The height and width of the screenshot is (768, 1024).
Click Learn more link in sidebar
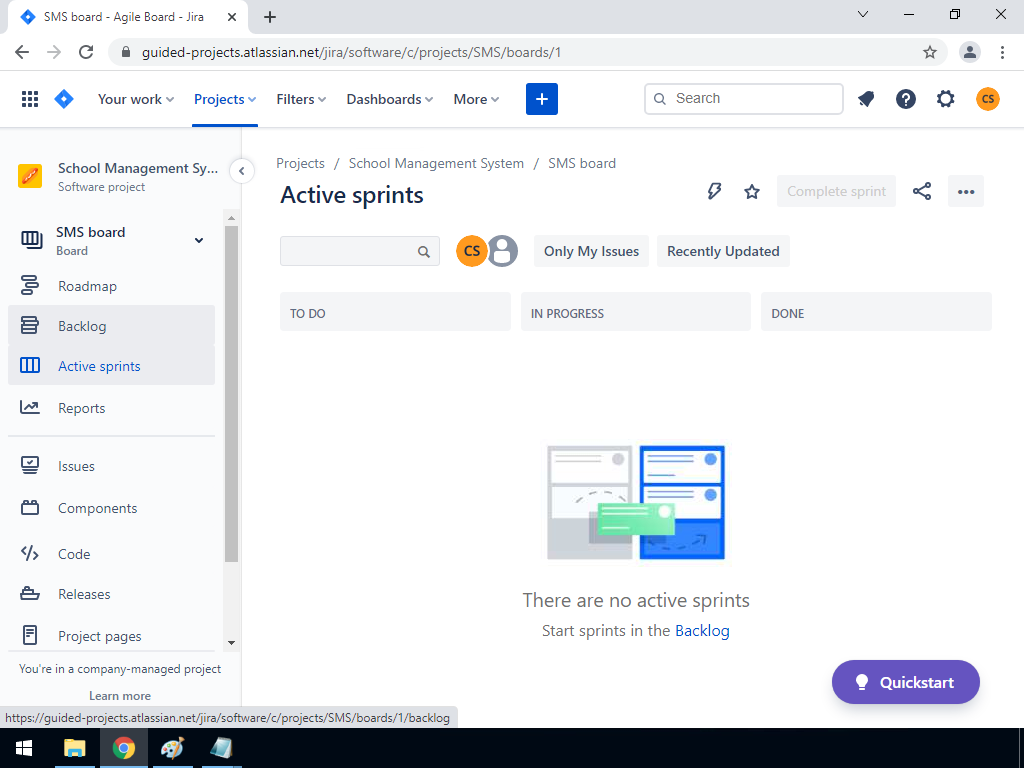click(x=120, y=696)
